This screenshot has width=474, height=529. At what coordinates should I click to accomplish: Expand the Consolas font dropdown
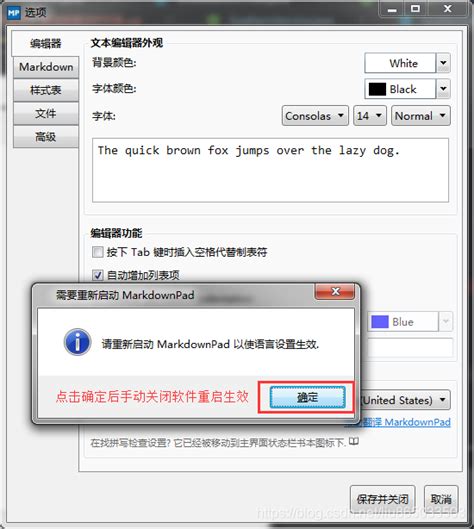coord(315,116)
